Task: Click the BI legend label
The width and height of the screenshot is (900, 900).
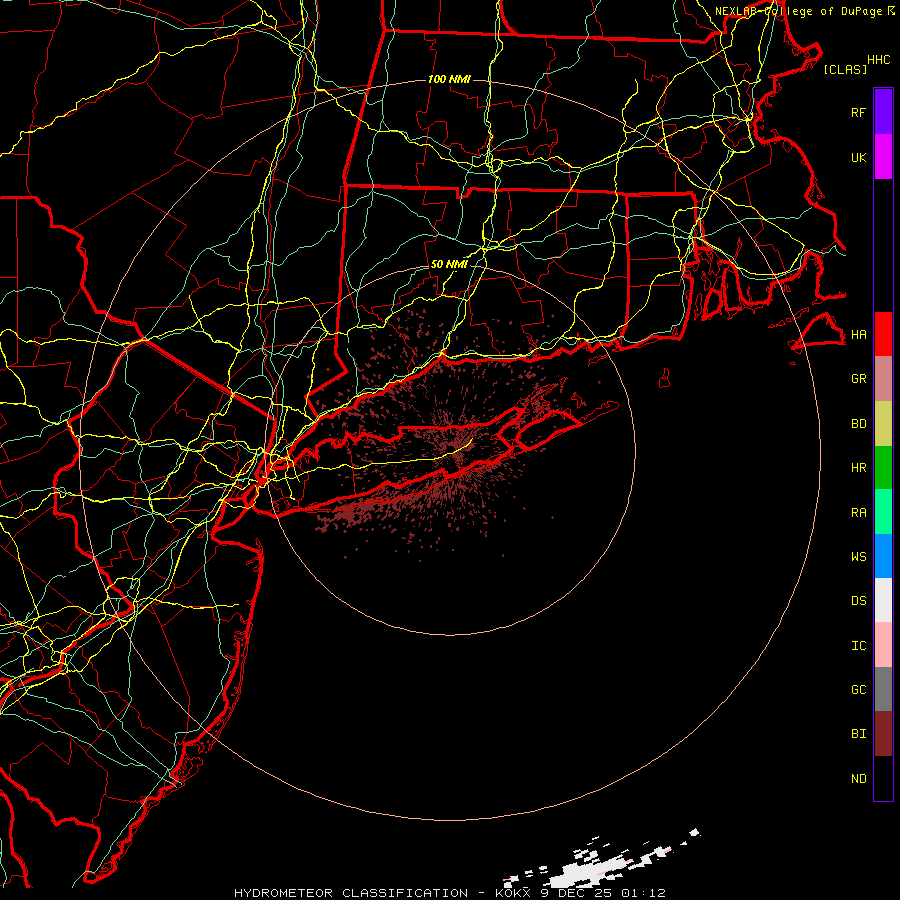Action: click(859, 734)
